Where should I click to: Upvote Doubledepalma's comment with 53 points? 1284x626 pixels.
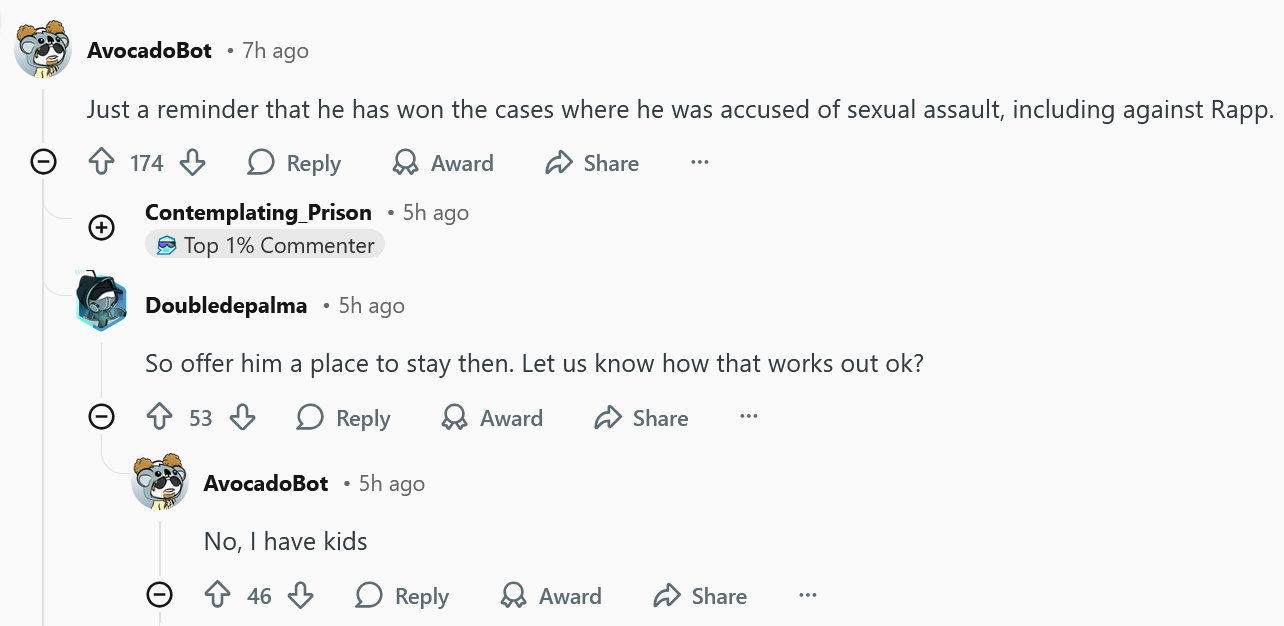coord(160,417)
